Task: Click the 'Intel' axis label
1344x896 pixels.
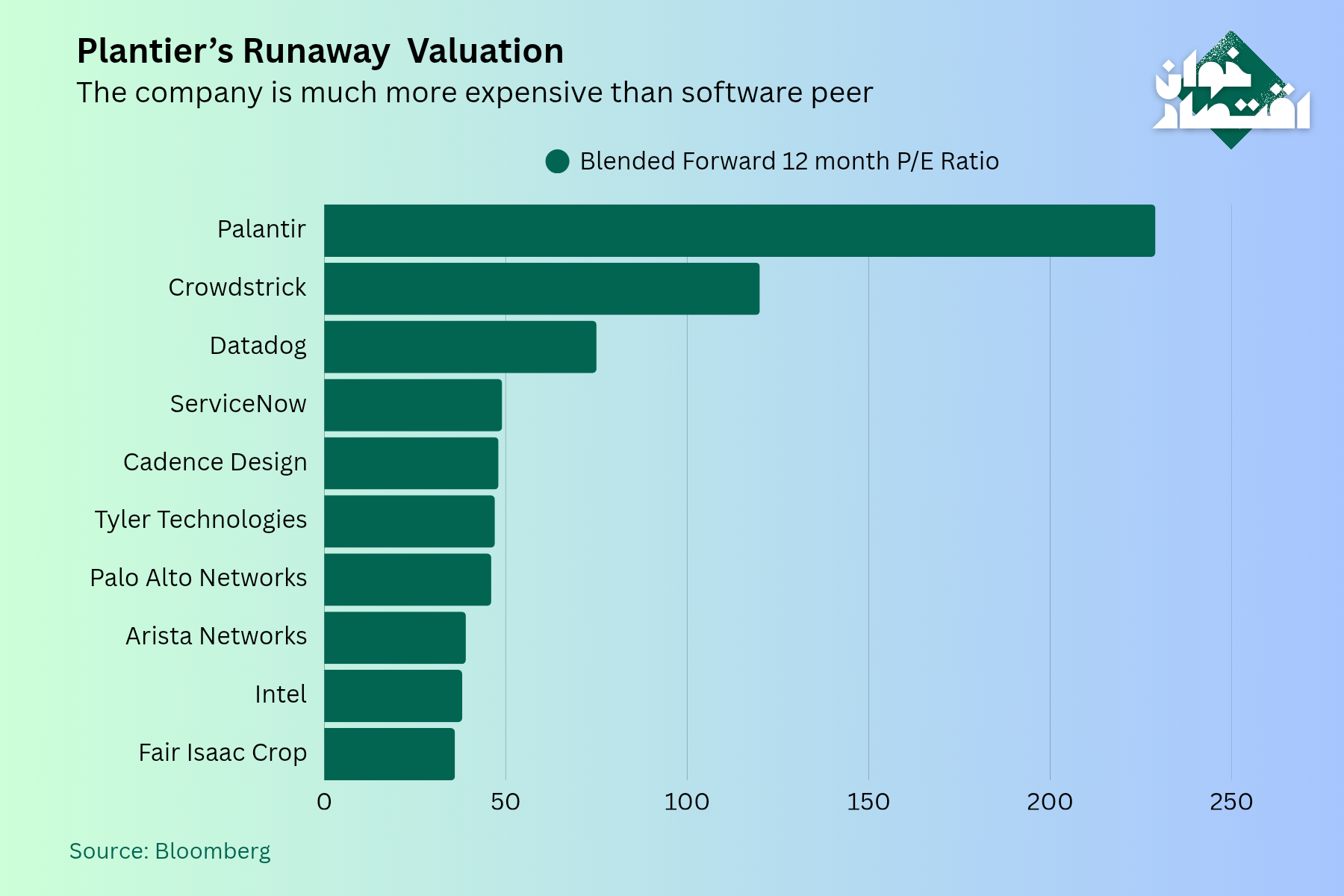Action: click(281, 694)
